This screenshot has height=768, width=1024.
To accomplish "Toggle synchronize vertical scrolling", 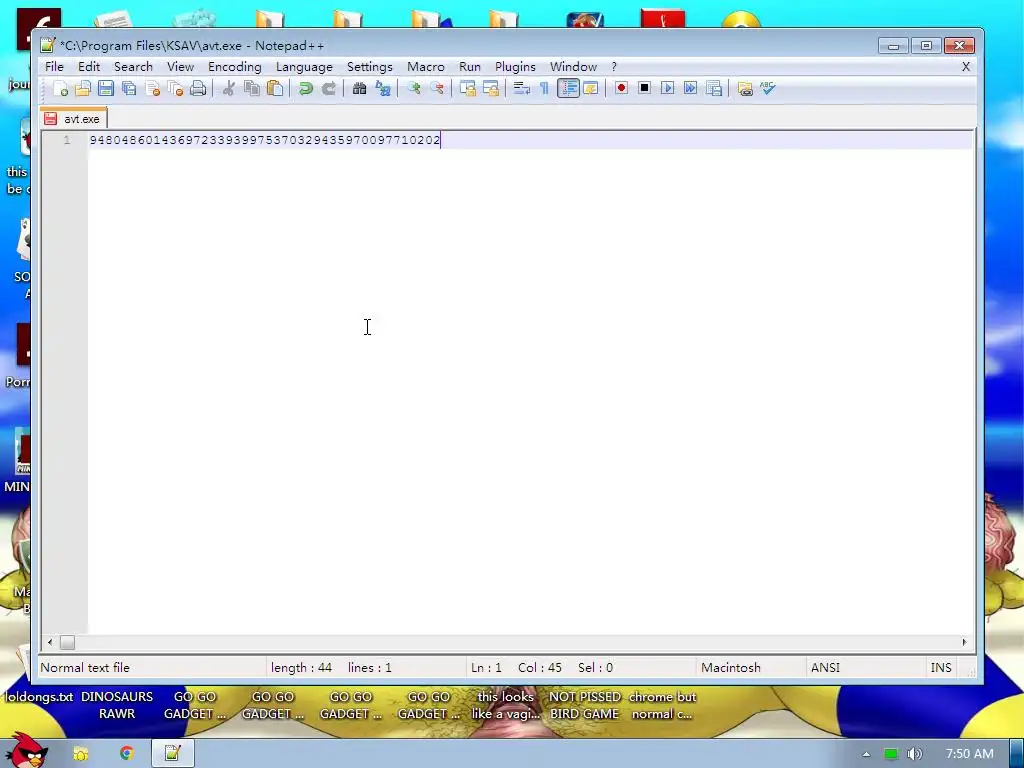I will tap(468, 88).
